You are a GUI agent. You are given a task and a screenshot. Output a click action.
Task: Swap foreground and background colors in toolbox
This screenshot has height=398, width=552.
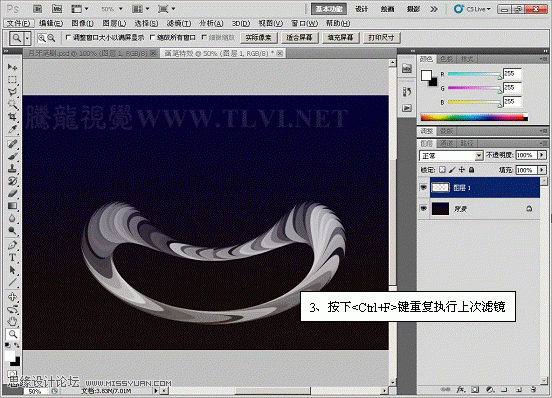click(17, 346)
